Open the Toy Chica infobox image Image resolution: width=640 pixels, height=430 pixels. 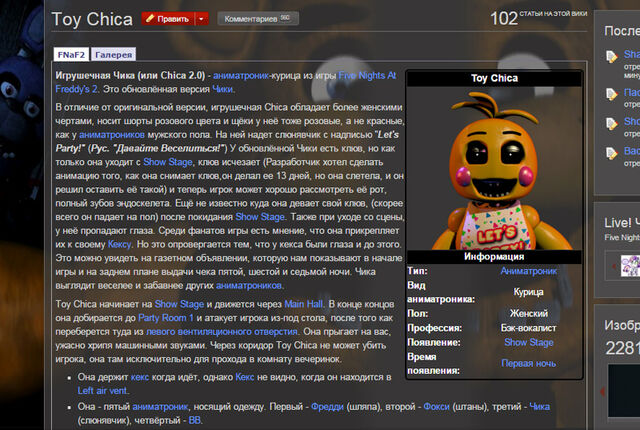click(494, 168)
